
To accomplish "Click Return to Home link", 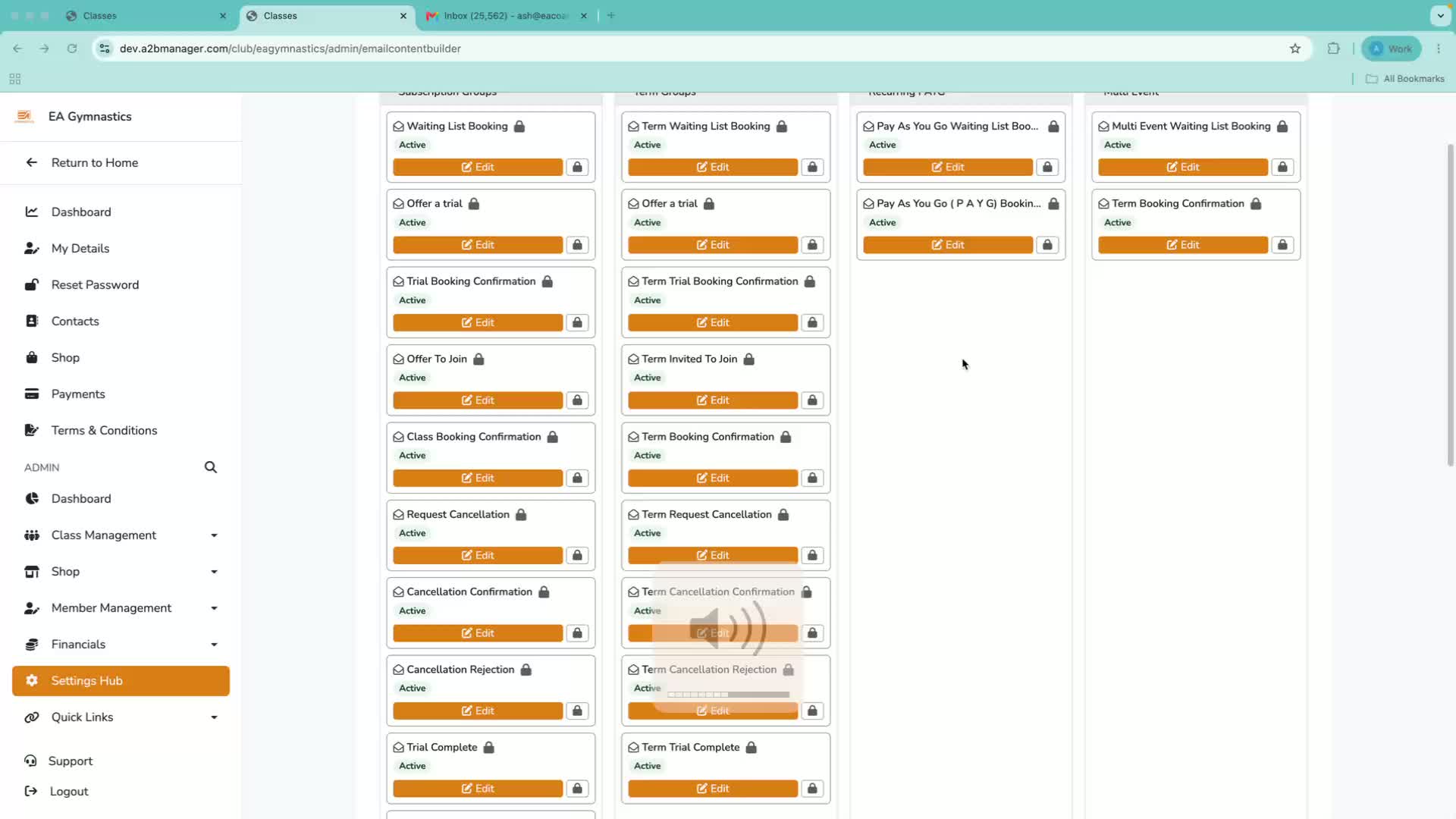I will pyautogui.click(x=95, y=163).
